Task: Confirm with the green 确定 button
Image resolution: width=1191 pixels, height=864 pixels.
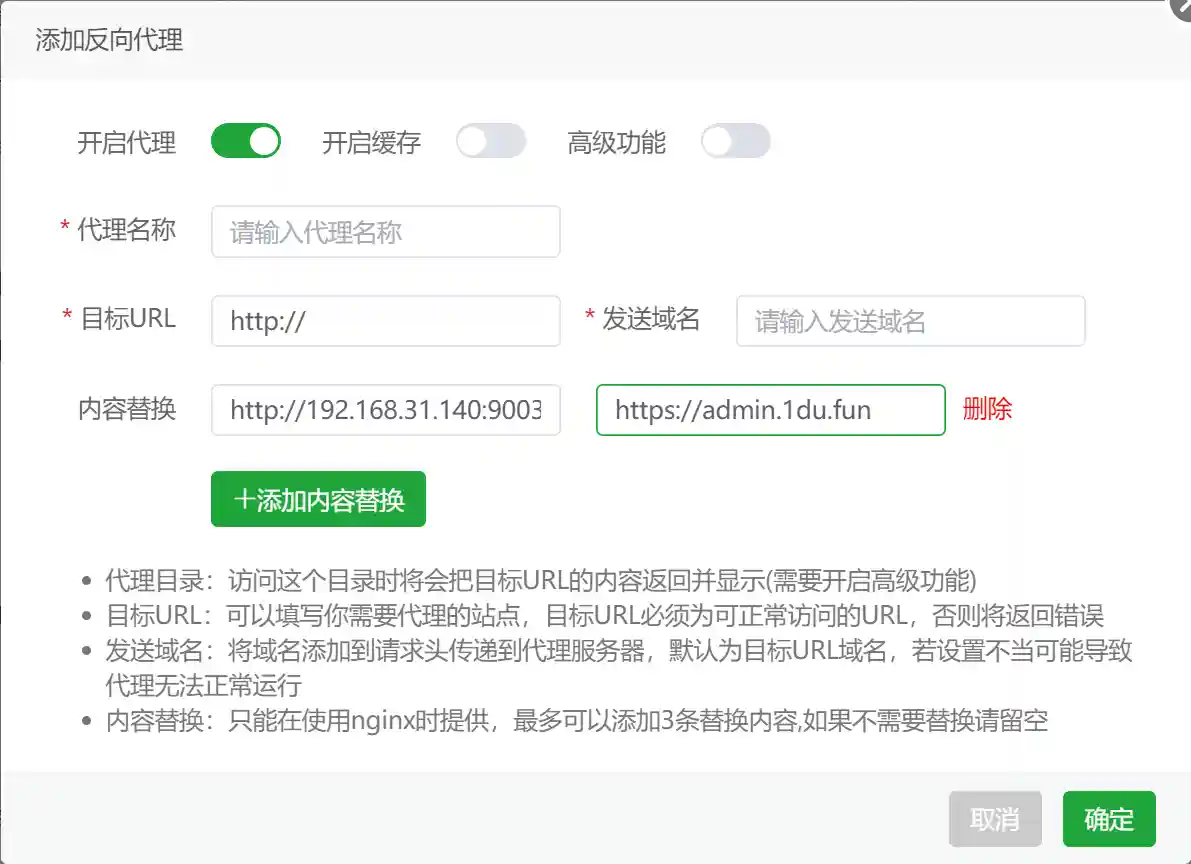Action: coord(1108,818)
